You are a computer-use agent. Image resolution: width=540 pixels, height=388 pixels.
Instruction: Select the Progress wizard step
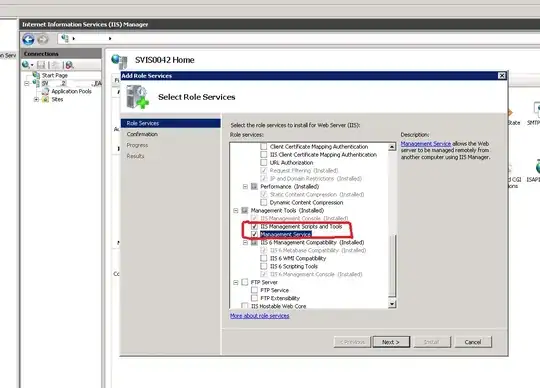pos(137,145)
